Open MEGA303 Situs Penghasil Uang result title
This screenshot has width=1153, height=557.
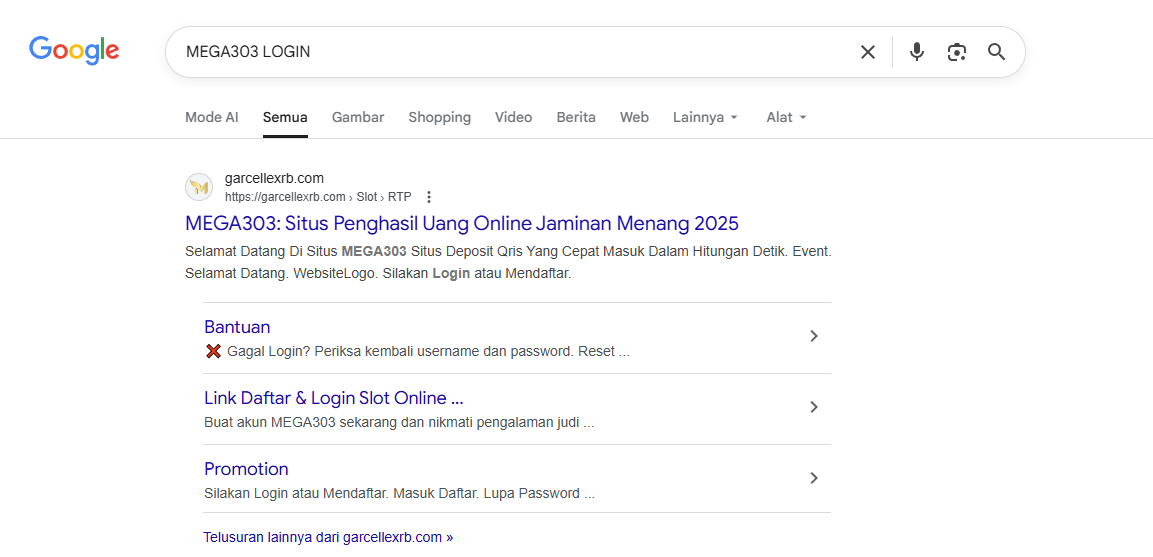pyautogui.click(x=462, y=223)
